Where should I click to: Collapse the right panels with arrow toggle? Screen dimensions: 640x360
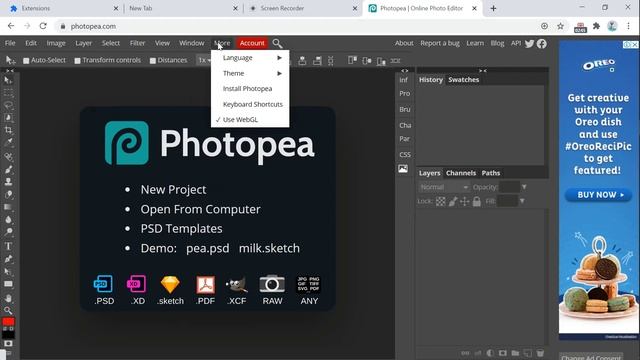(x=482, y=71)
